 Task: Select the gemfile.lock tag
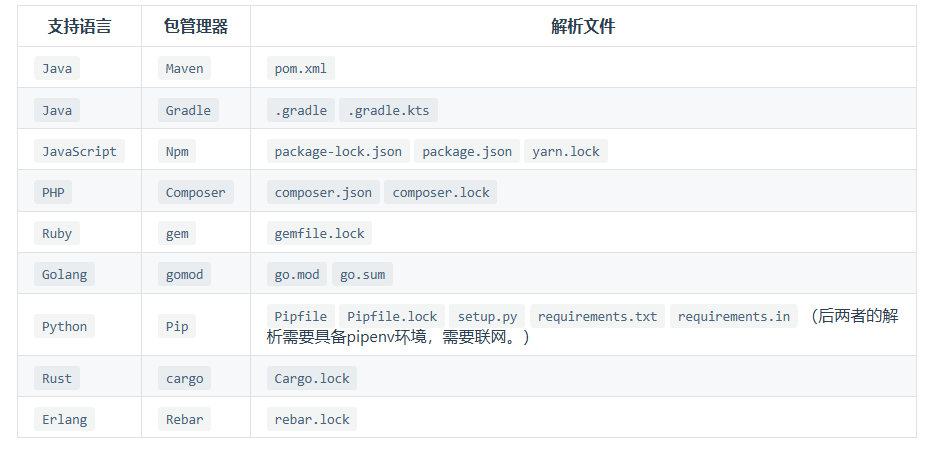click(319, 233)
